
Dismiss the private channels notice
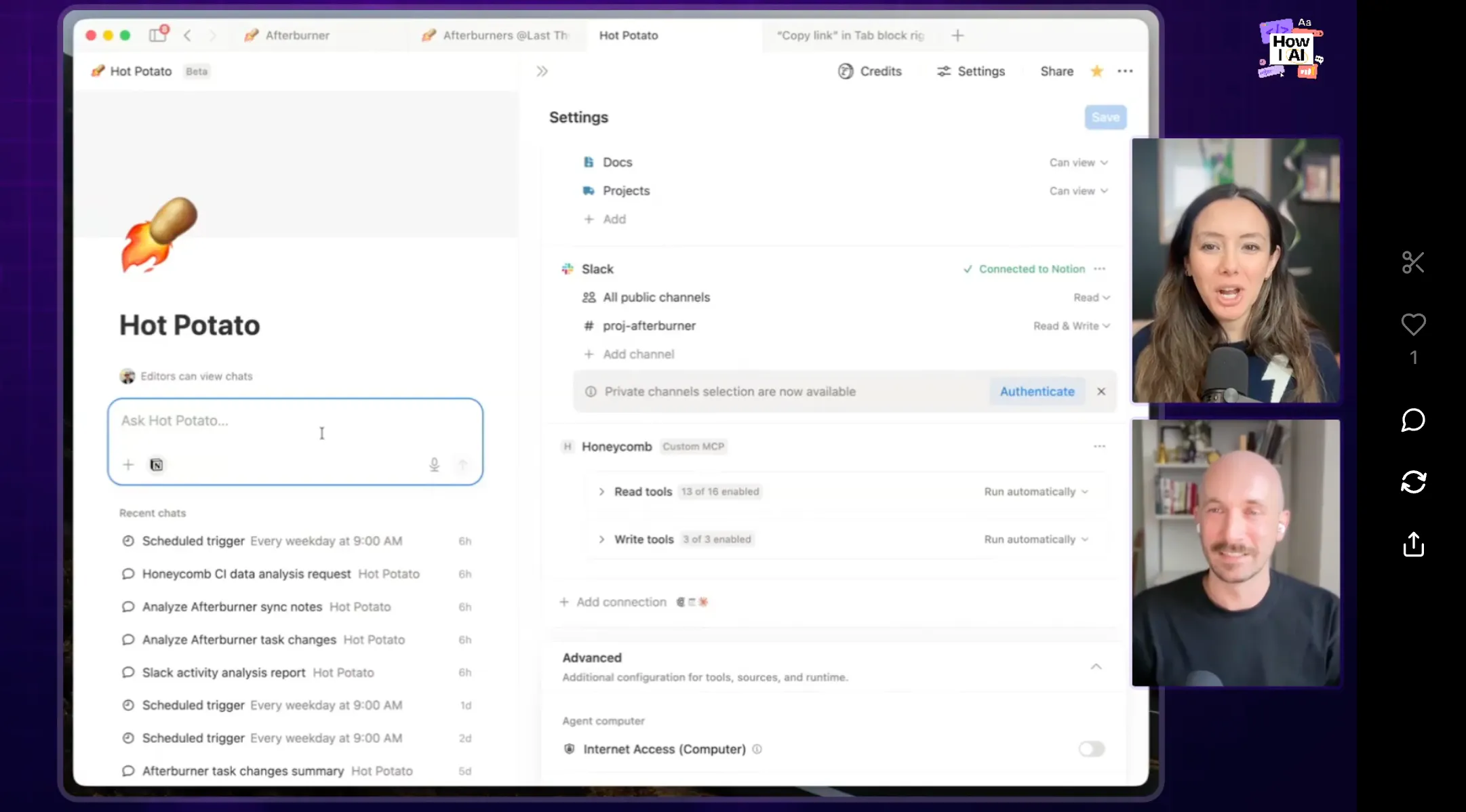coord(1101,392)
